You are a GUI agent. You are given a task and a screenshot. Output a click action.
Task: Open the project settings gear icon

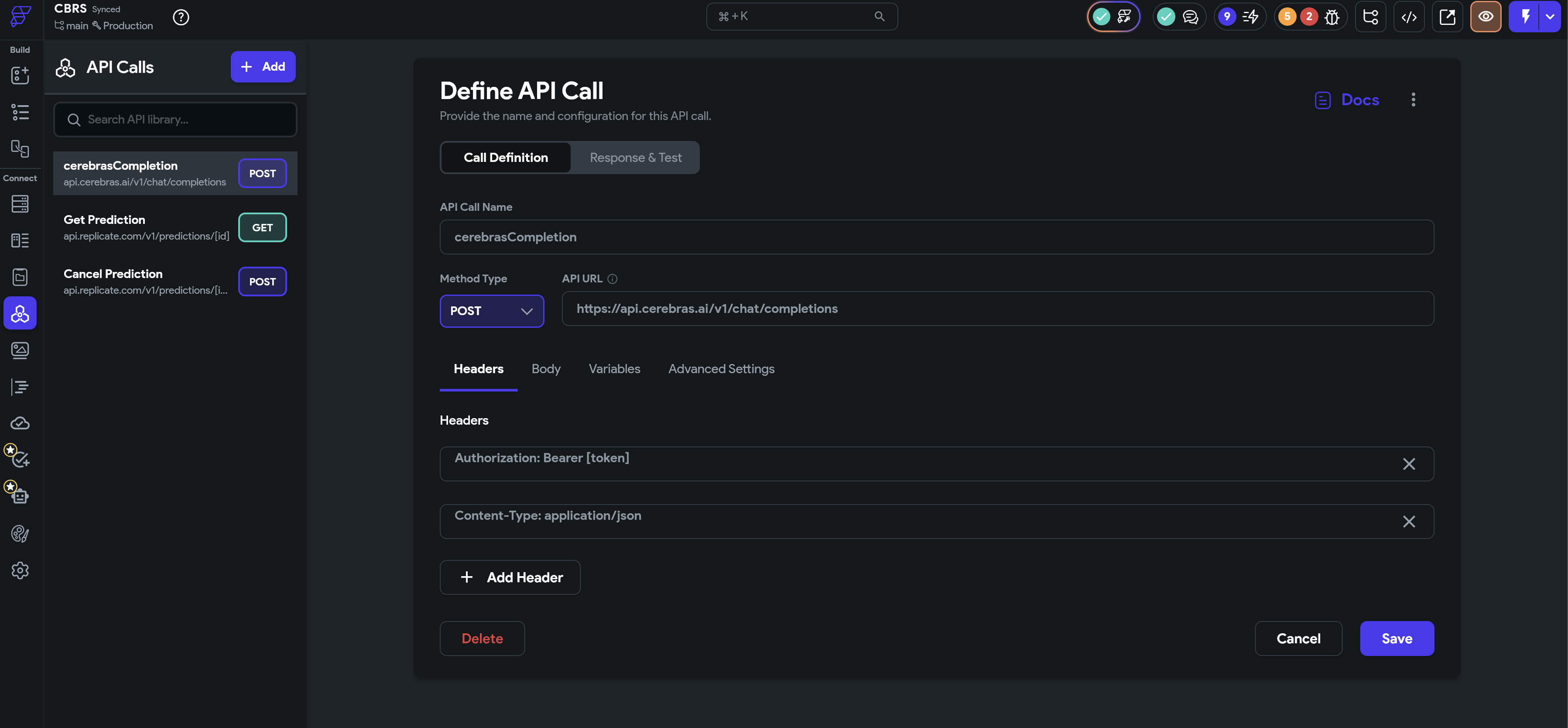tap(20, 570)
